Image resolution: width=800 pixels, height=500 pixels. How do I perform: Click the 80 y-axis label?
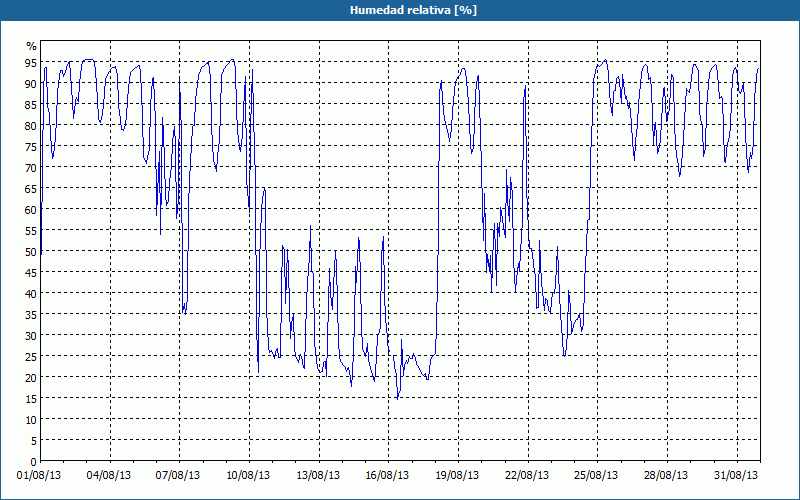[31, 126]
